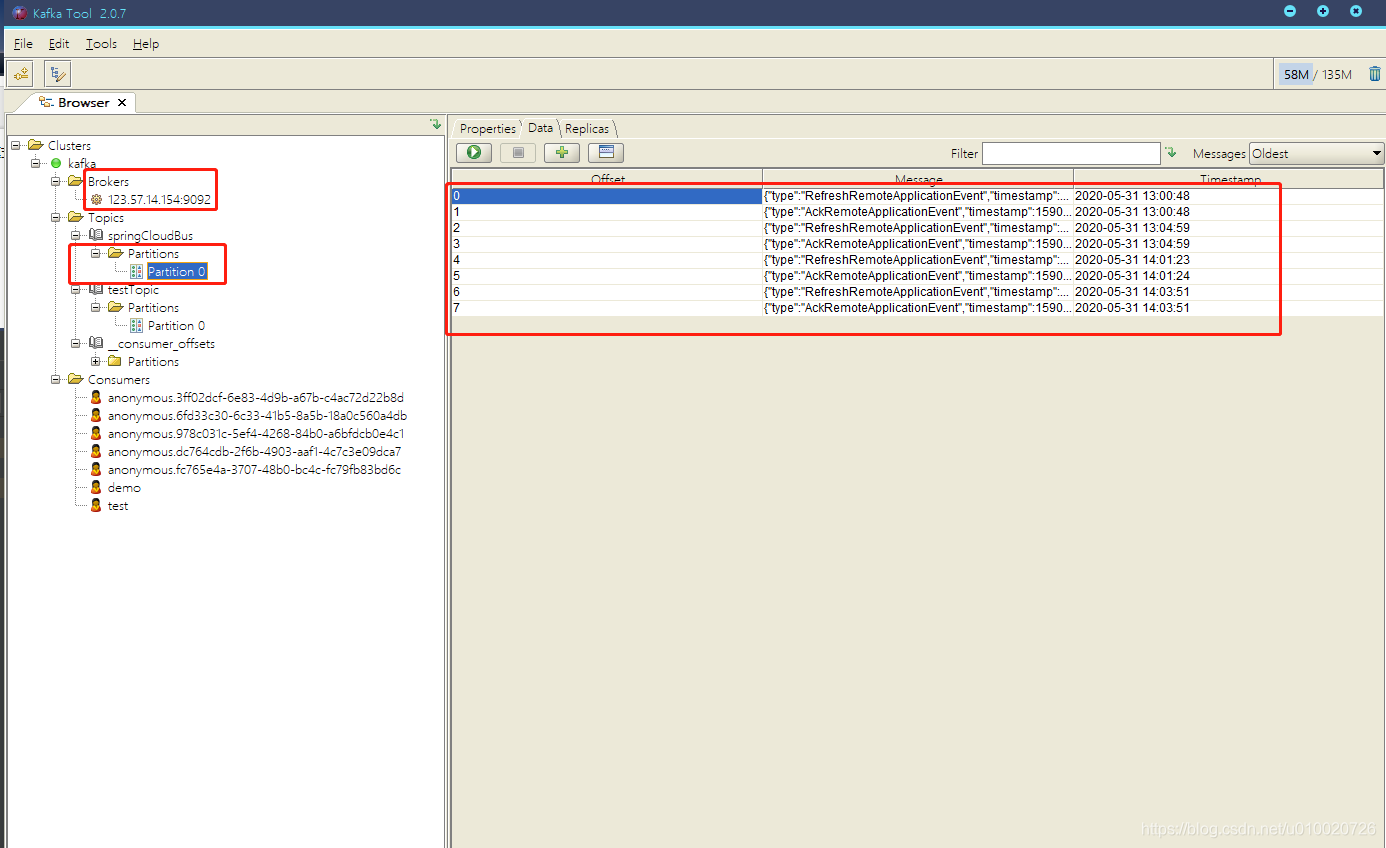
Task: Collapse the kafka cluster node
Action: (36, 163)
